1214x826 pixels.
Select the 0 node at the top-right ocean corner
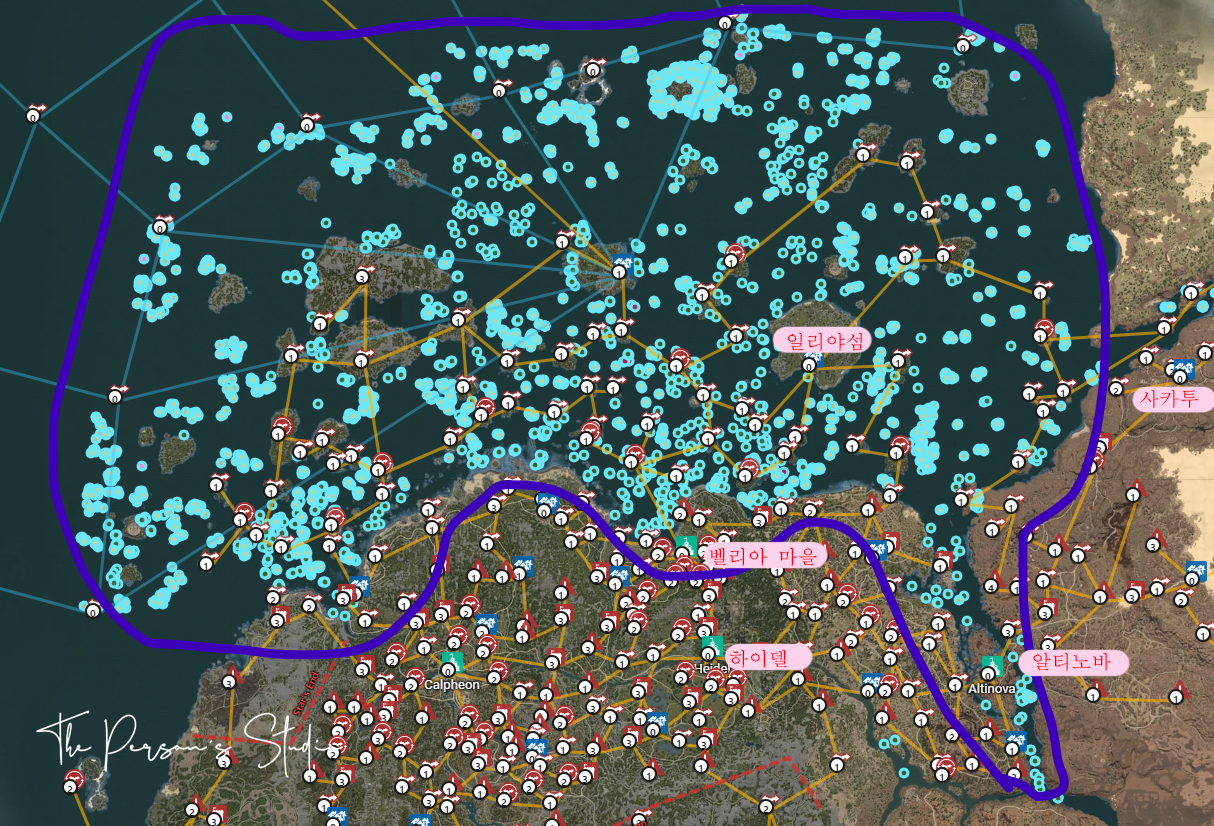click(x=963, y=45)
